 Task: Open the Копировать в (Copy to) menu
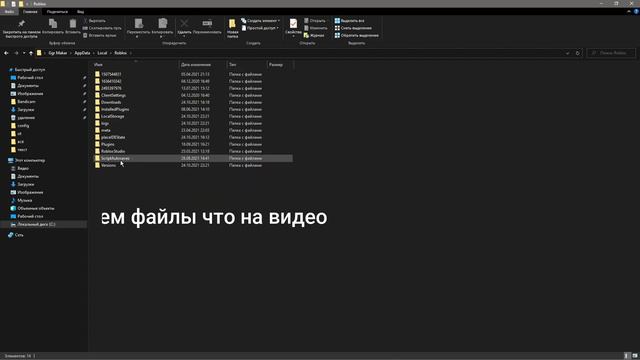click(162, 28)
